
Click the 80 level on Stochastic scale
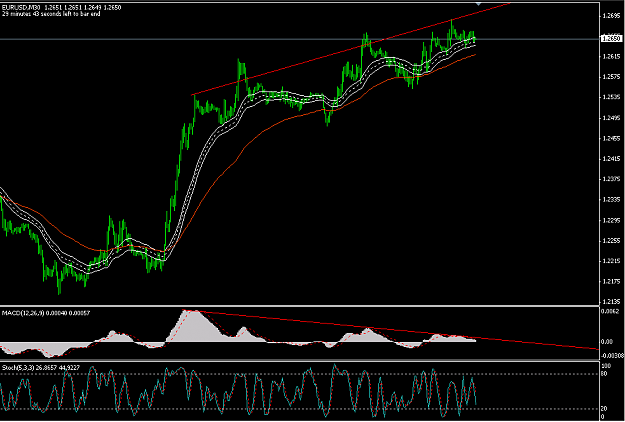pos(604,373)
